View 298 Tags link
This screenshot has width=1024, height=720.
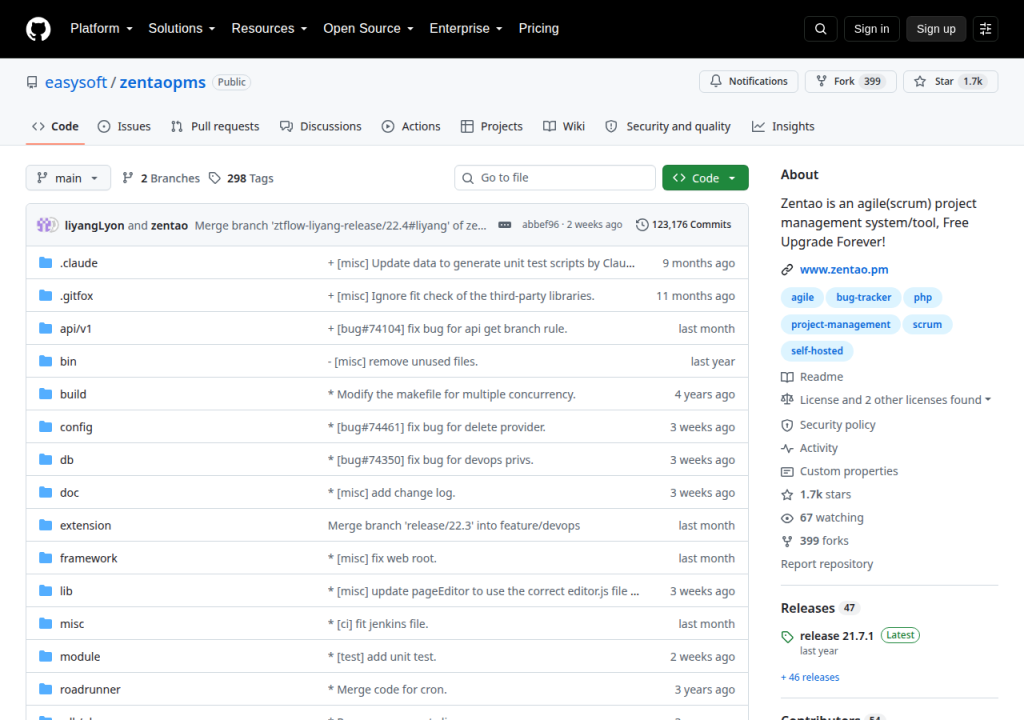pos(241,178)
